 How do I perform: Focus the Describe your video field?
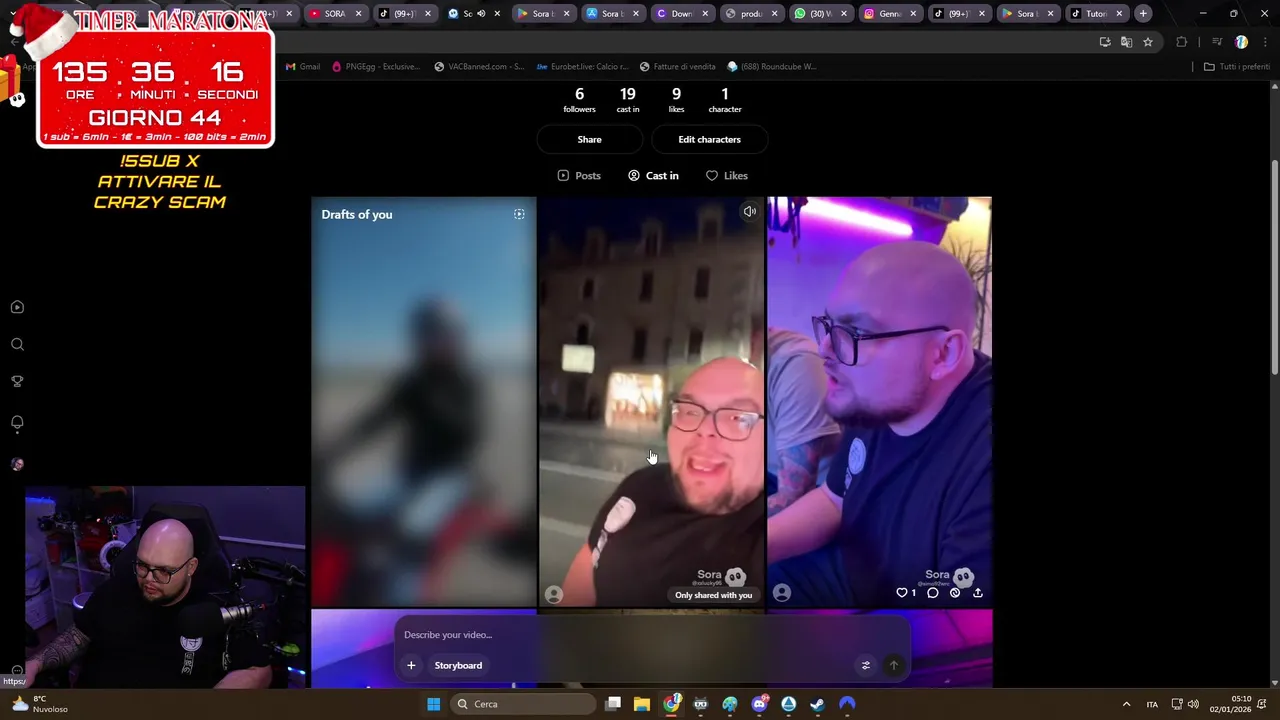pos(650,635)
